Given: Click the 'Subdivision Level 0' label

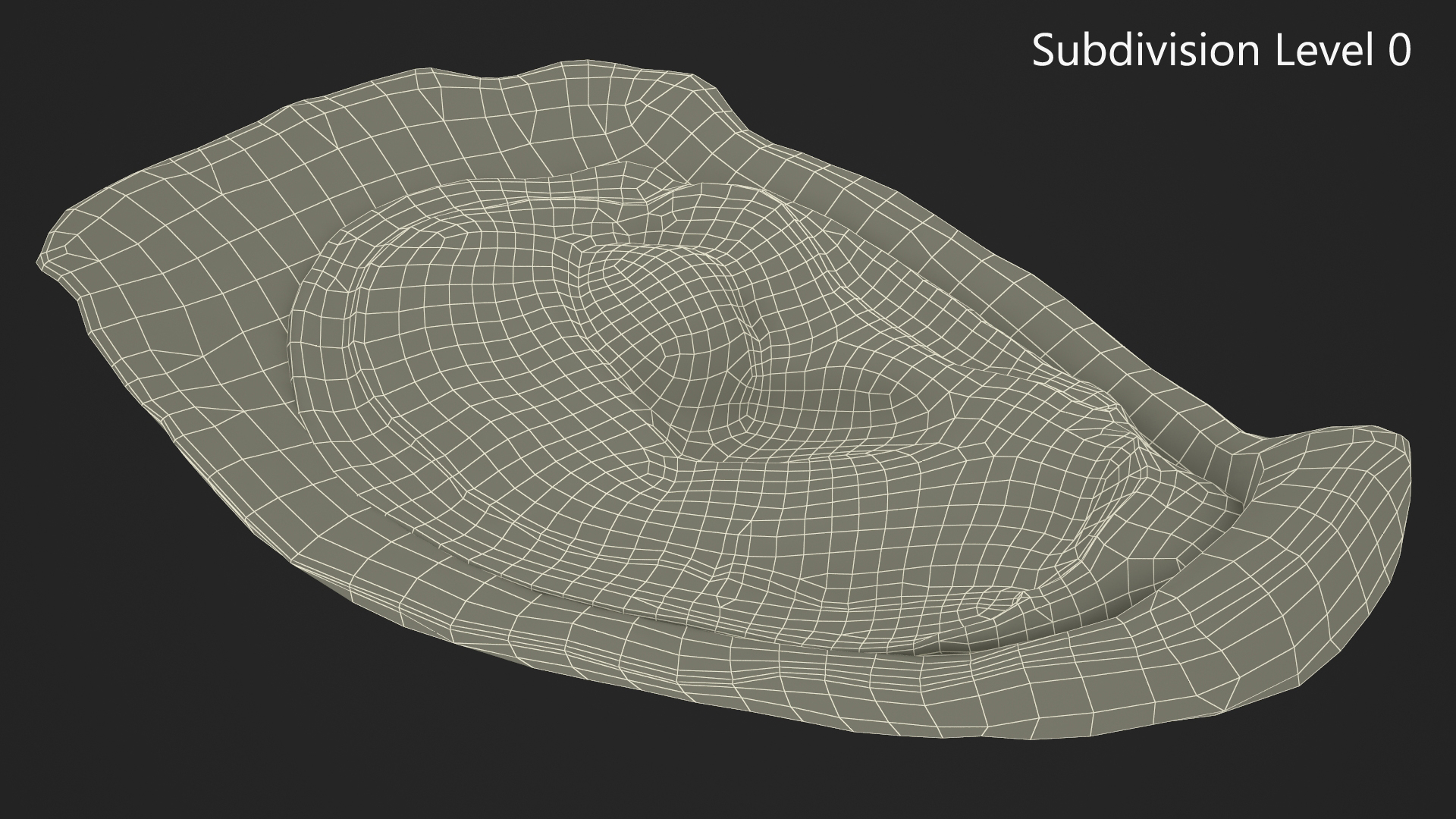Looking at the screenshot, I should [1222, 51].
